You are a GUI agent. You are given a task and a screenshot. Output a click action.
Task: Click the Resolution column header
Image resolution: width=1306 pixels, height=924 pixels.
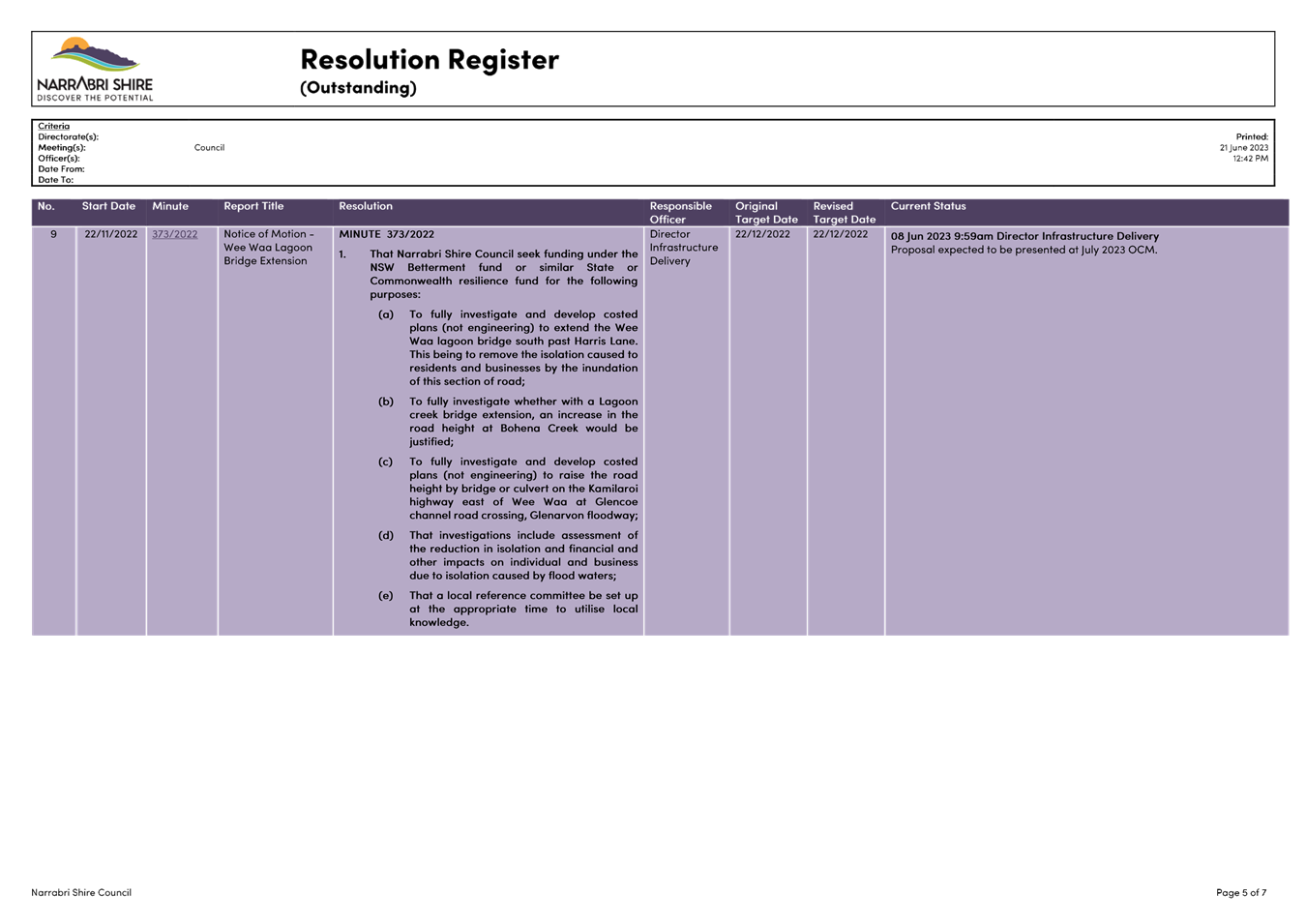tap(366, 206)
